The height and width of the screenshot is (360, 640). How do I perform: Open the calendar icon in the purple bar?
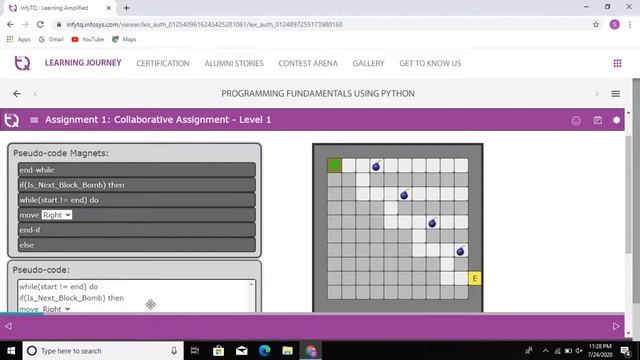[x=598, y=120]
